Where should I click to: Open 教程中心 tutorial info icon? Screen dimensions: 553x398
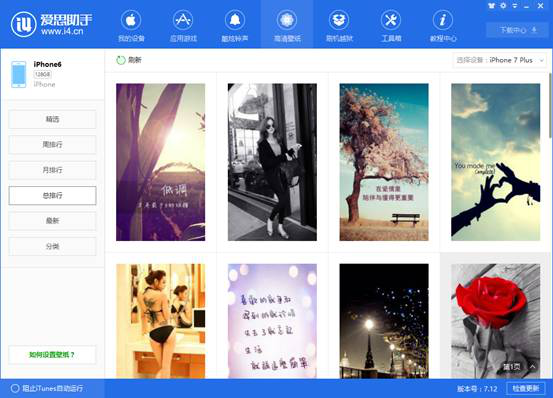[443, 25]
